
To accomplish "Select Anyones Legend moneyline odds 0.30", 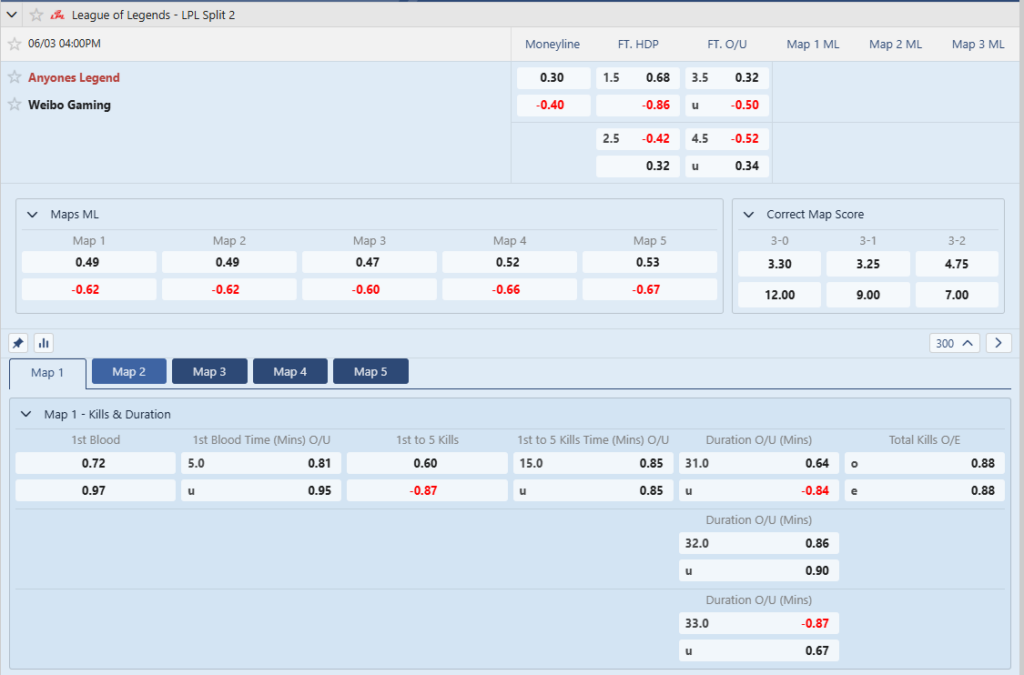I will 553,78.
